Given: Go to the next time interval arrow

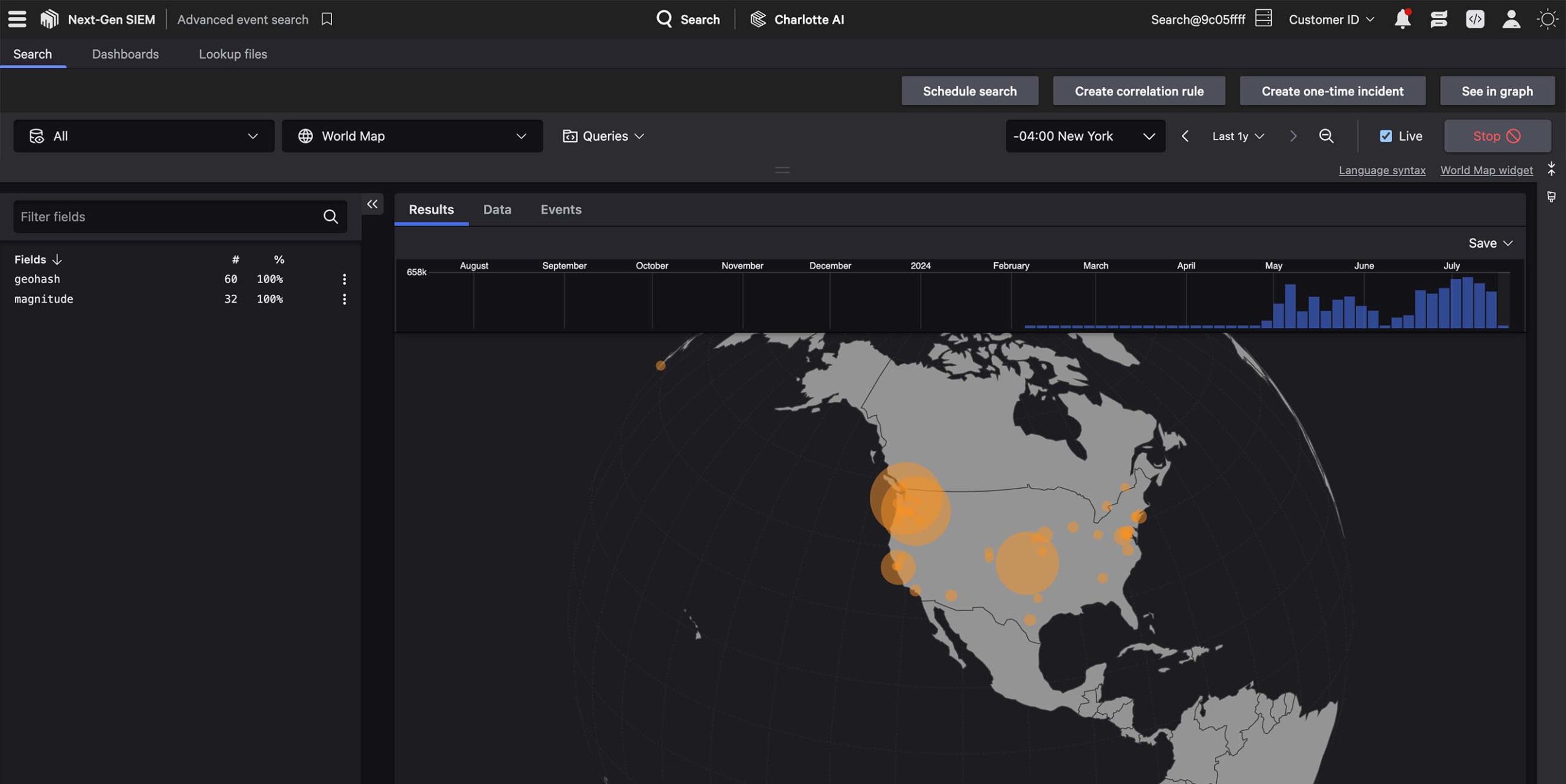Looking at the screenshot, I should pyautogui.click(x=1293, y=136).
